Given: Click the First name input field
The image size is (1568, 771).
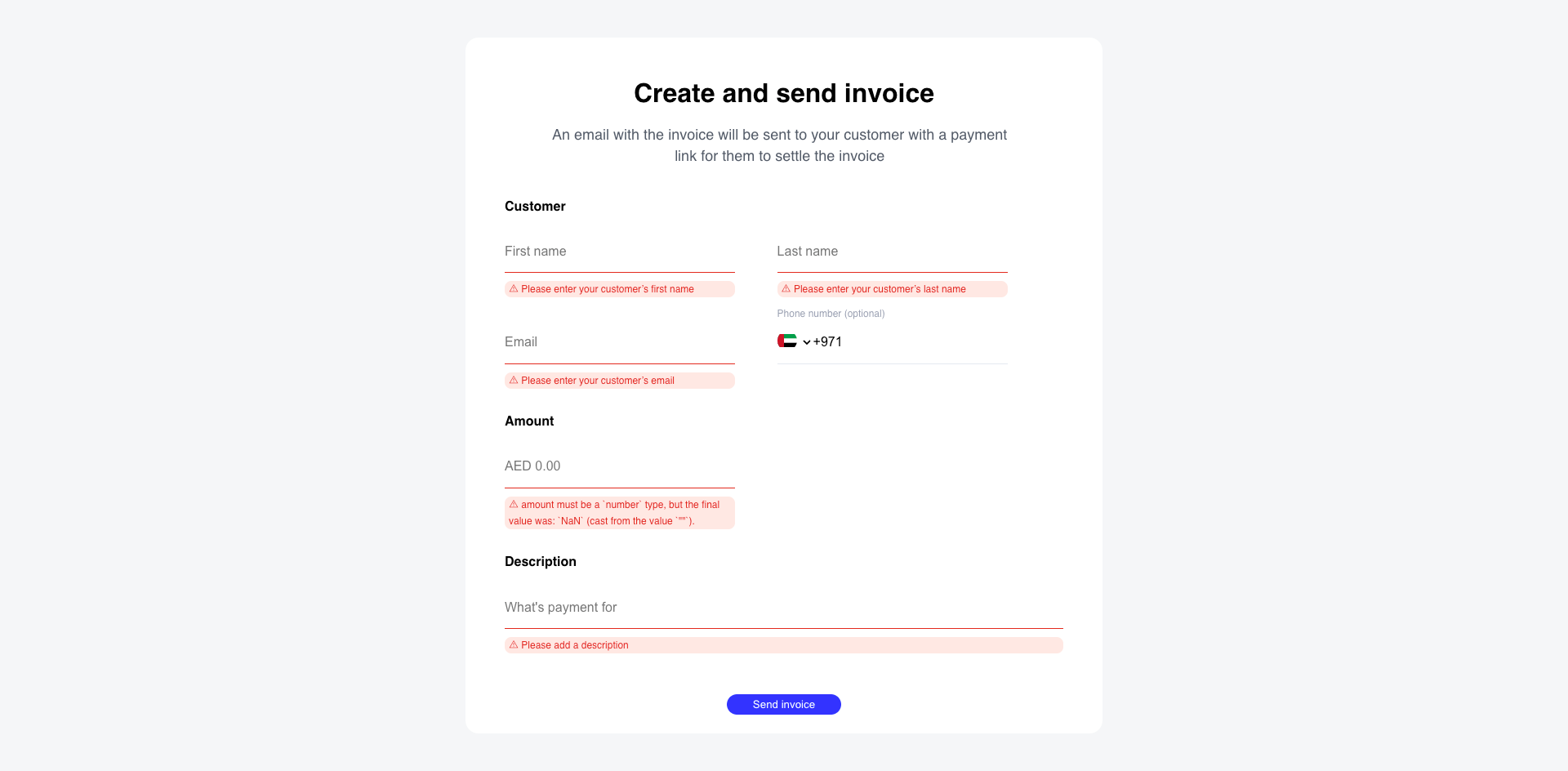Looking at the screenshot, I should click(619, 253).
